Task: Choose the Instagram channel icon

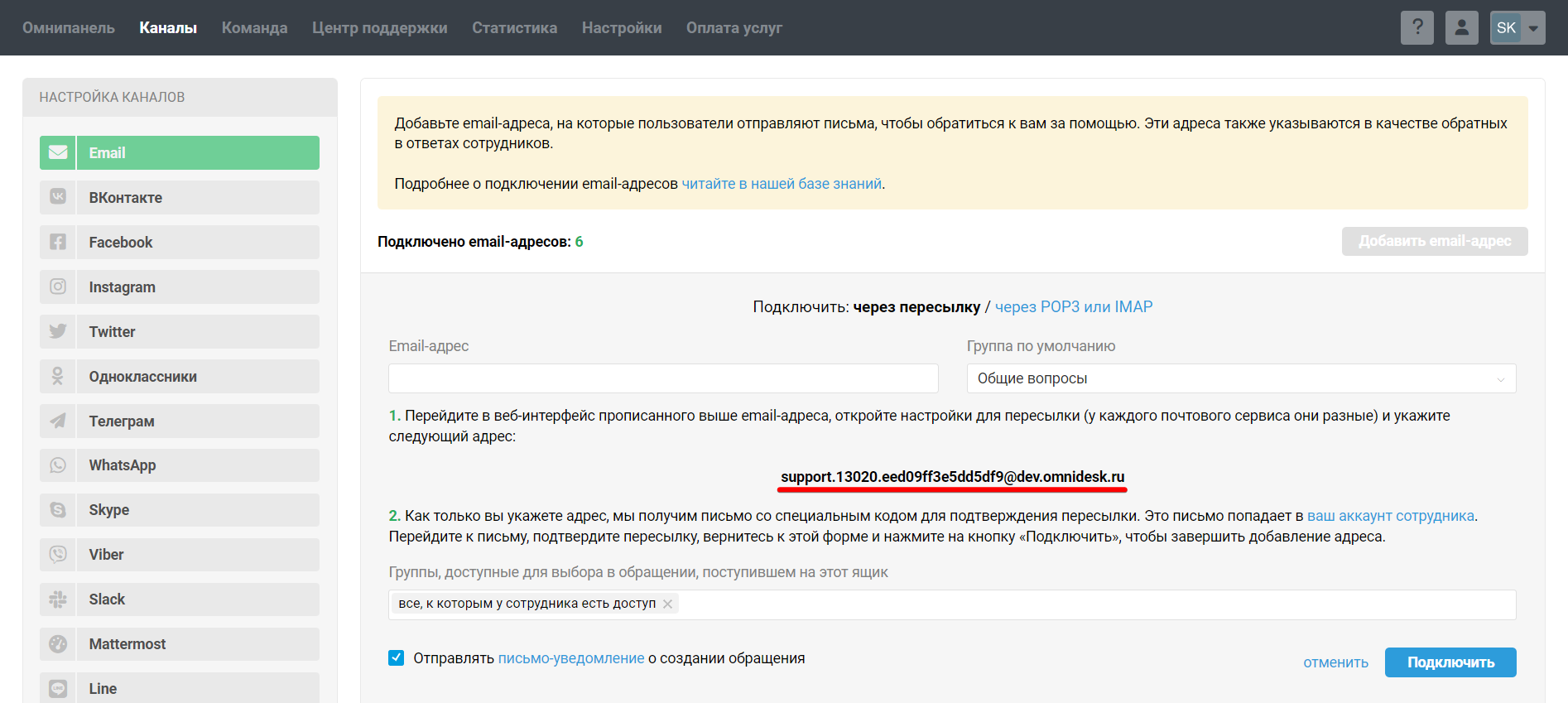Action: (58, 287)
